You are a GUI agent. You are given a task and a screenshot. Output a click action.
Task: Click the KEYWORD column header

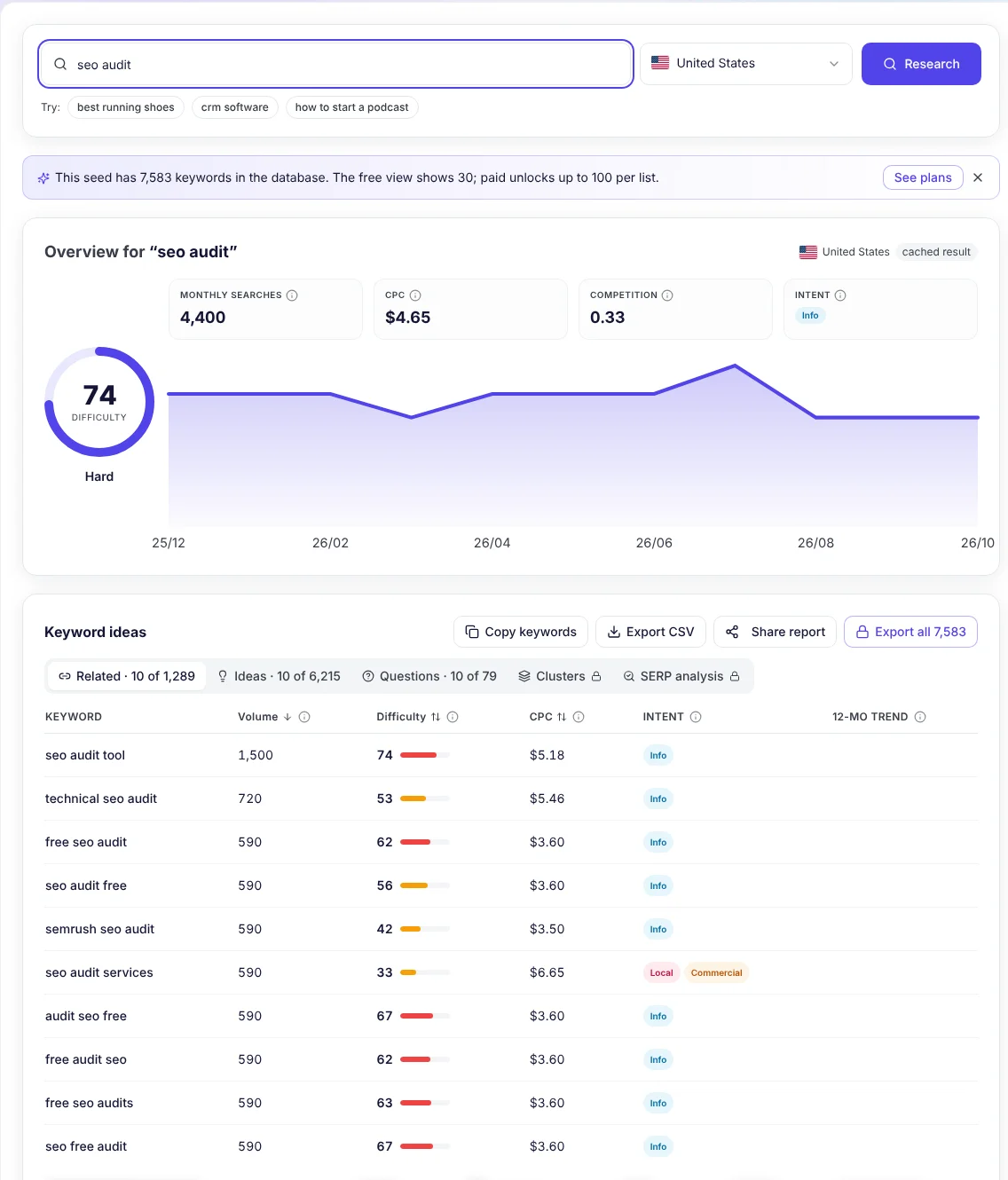point(74,717)
